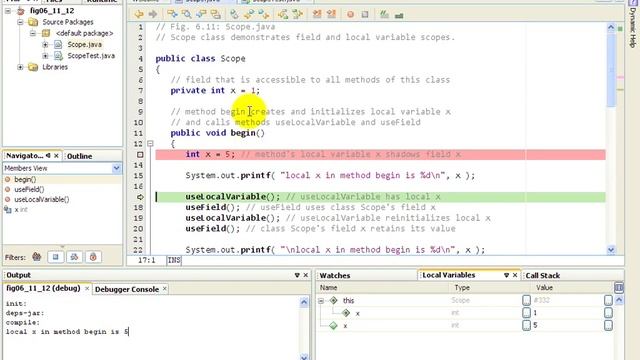Click the Back arrow in the editor toolbar
This screenshot has height=360, width=640.
tap(139, 15)
